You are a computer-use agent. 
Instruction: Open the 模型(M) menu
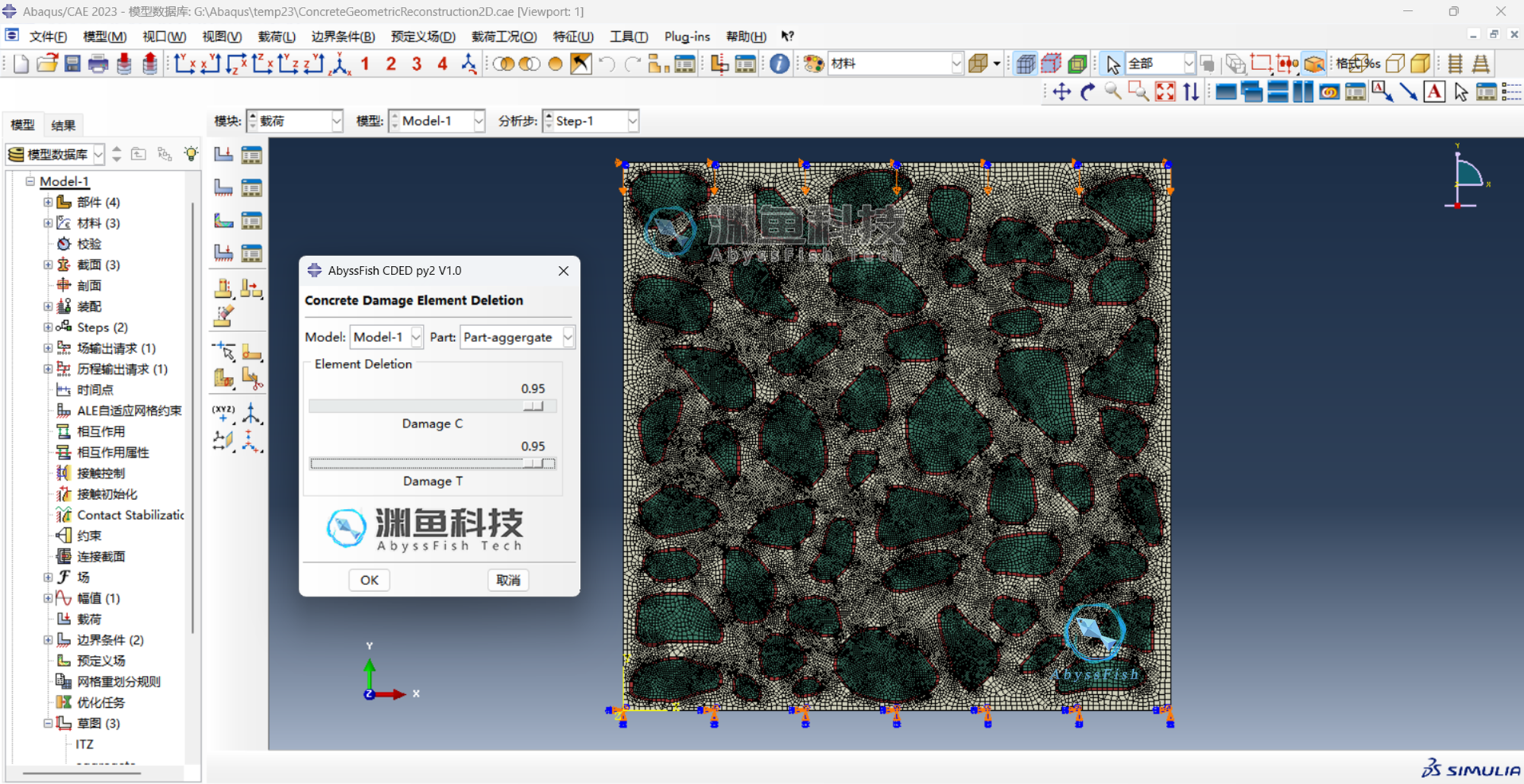(x=104, y=37)
